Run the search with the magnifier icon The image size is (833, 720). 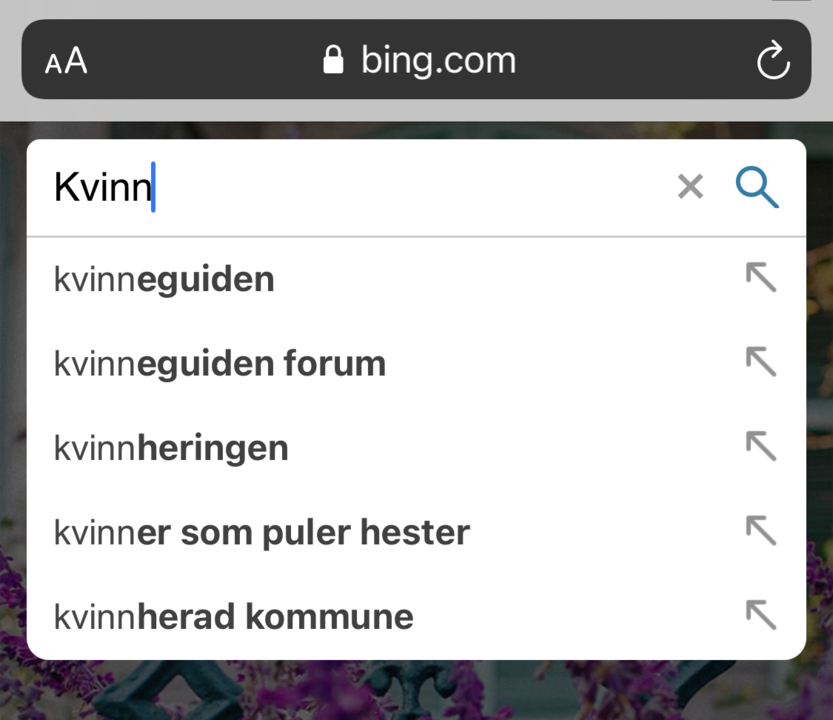coord(757,187)
